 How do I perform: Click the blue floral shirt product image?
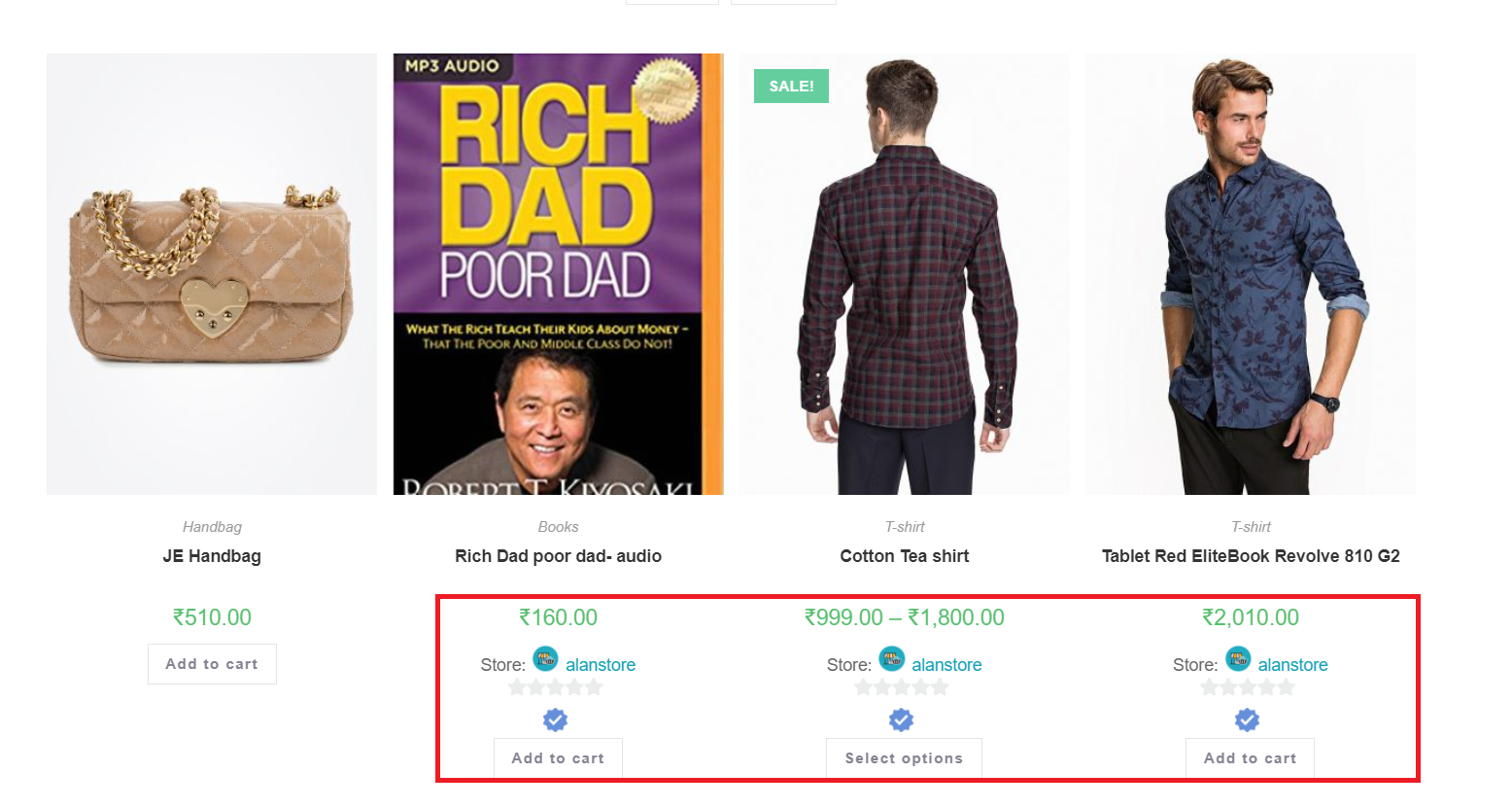pos(1251,274)
